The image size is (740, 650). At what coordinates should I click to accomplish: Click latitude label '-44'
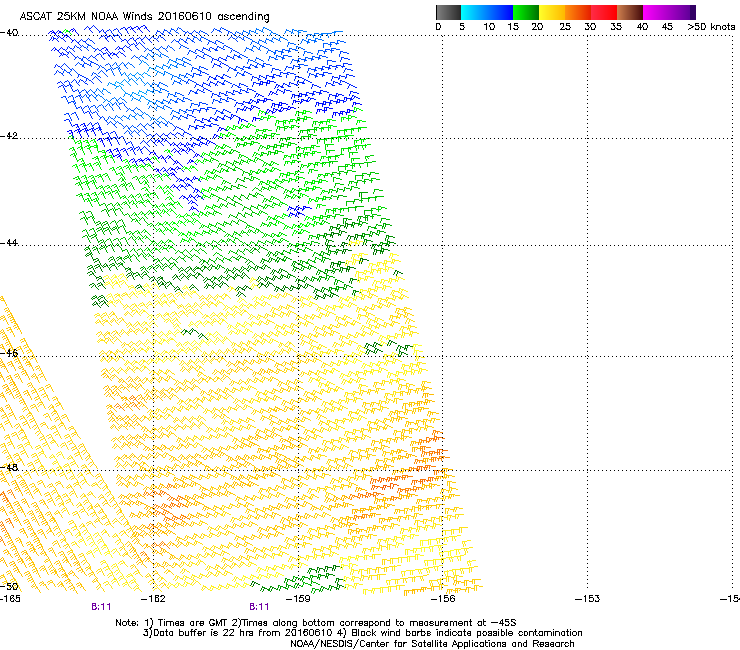(x=9, y=243)
